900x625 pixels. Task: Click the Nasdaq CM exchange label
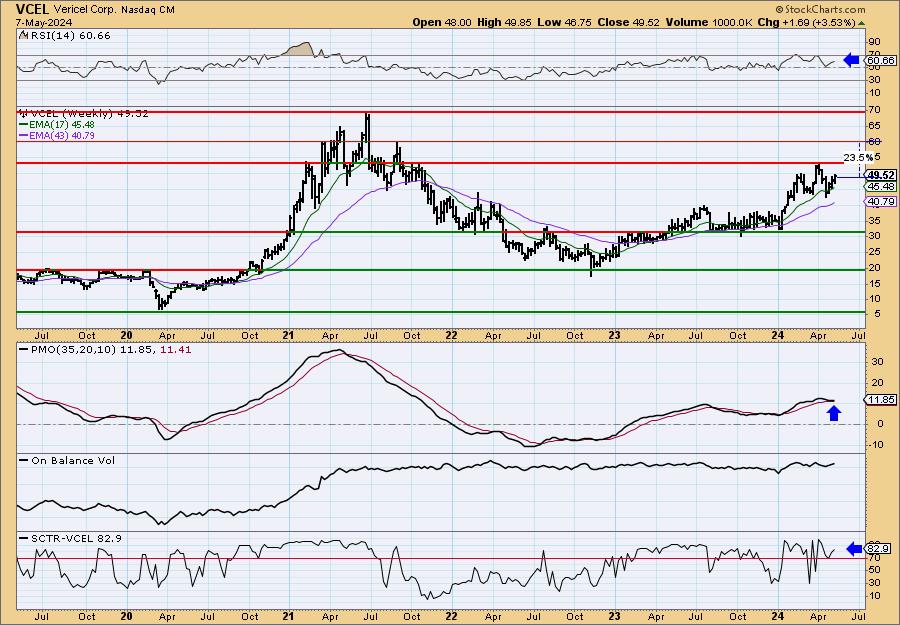pyautogui.click(x=146, y=10)
